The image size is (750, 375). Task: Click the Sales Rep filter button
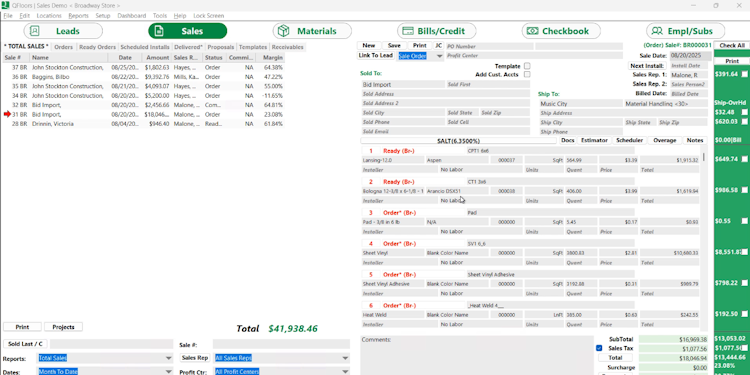(195, 358)
